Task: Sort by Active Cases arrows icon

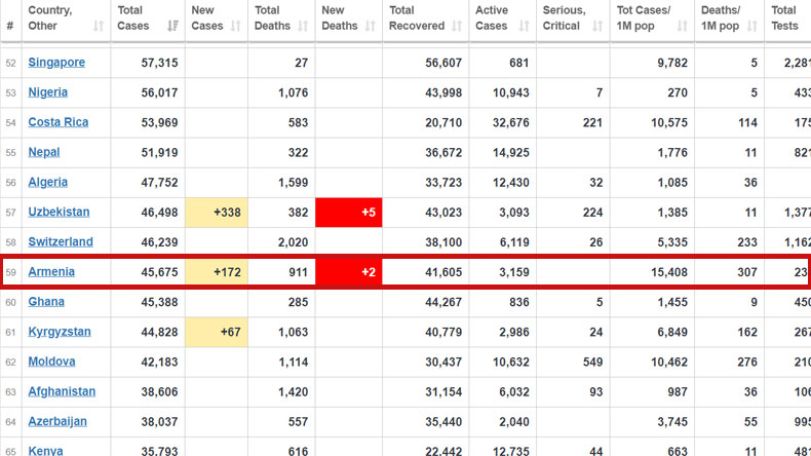Action: (x=524, y=26)
